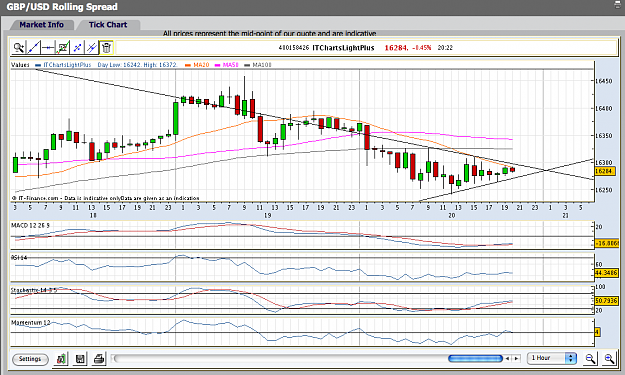Click the printer icon to print chart
Viewport: 625px width, 375px height.
pyautogui.click(x=99, y=359)
